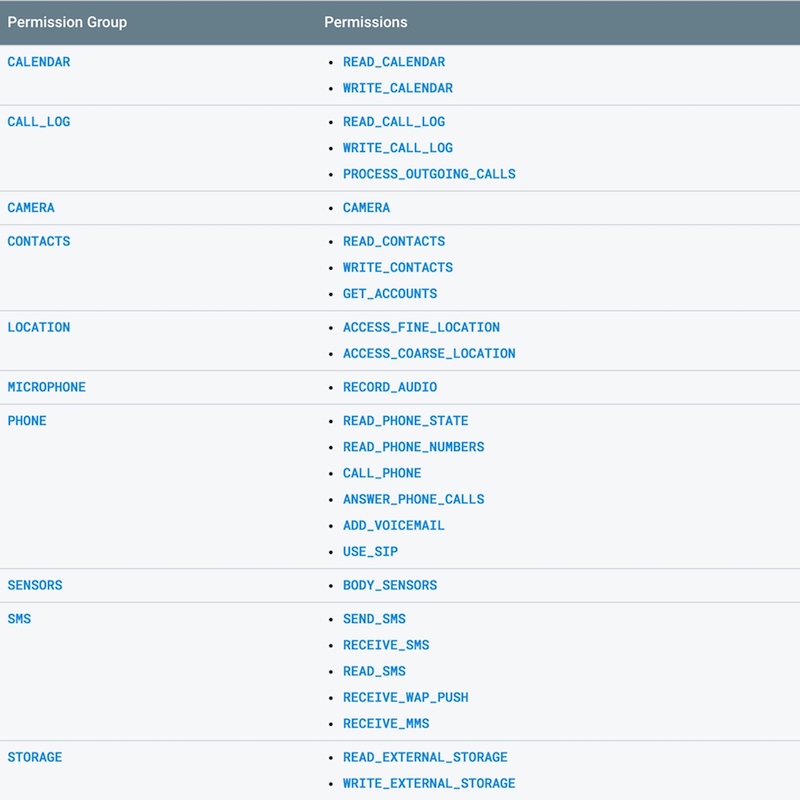This screenshot has width=800, height=800.
Task: Click the SEND_SMS permission link
Action: click(374, 619)
